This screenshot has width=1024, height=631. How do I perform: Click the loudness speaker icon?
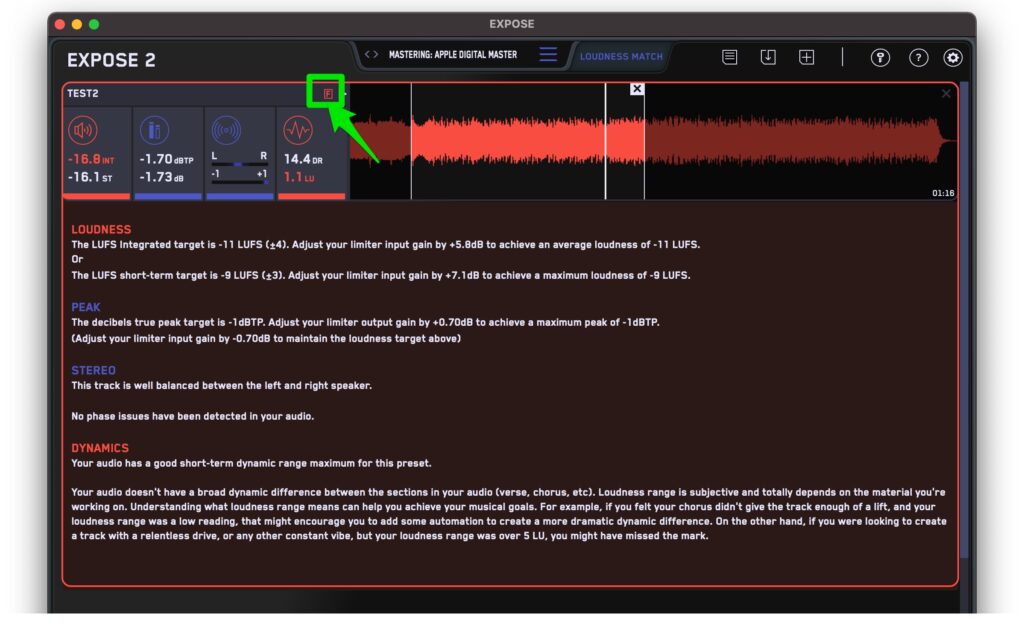[x=84, y=130]
